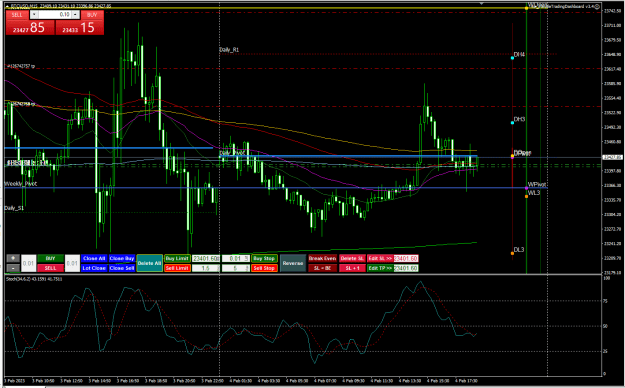Image resolution: width=625 pixels, height=388 pixels.
Task: Click the Delete All button
Action: (x=149, y=263)
